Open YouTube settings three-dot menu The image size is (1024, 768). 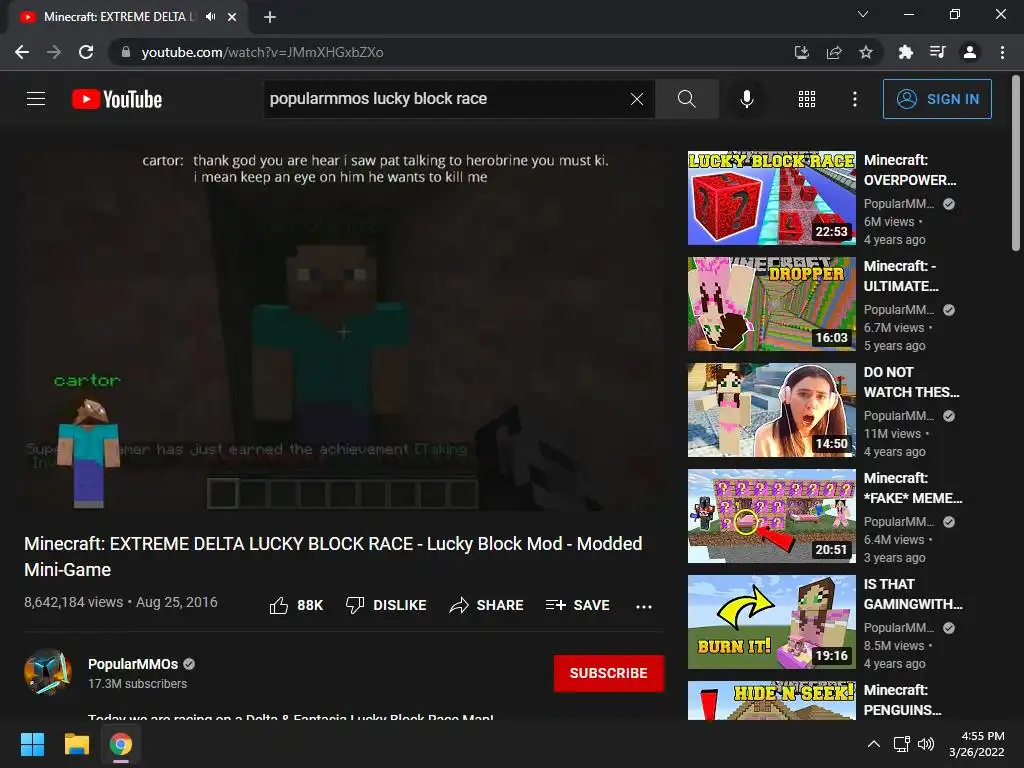coord(854,99)
